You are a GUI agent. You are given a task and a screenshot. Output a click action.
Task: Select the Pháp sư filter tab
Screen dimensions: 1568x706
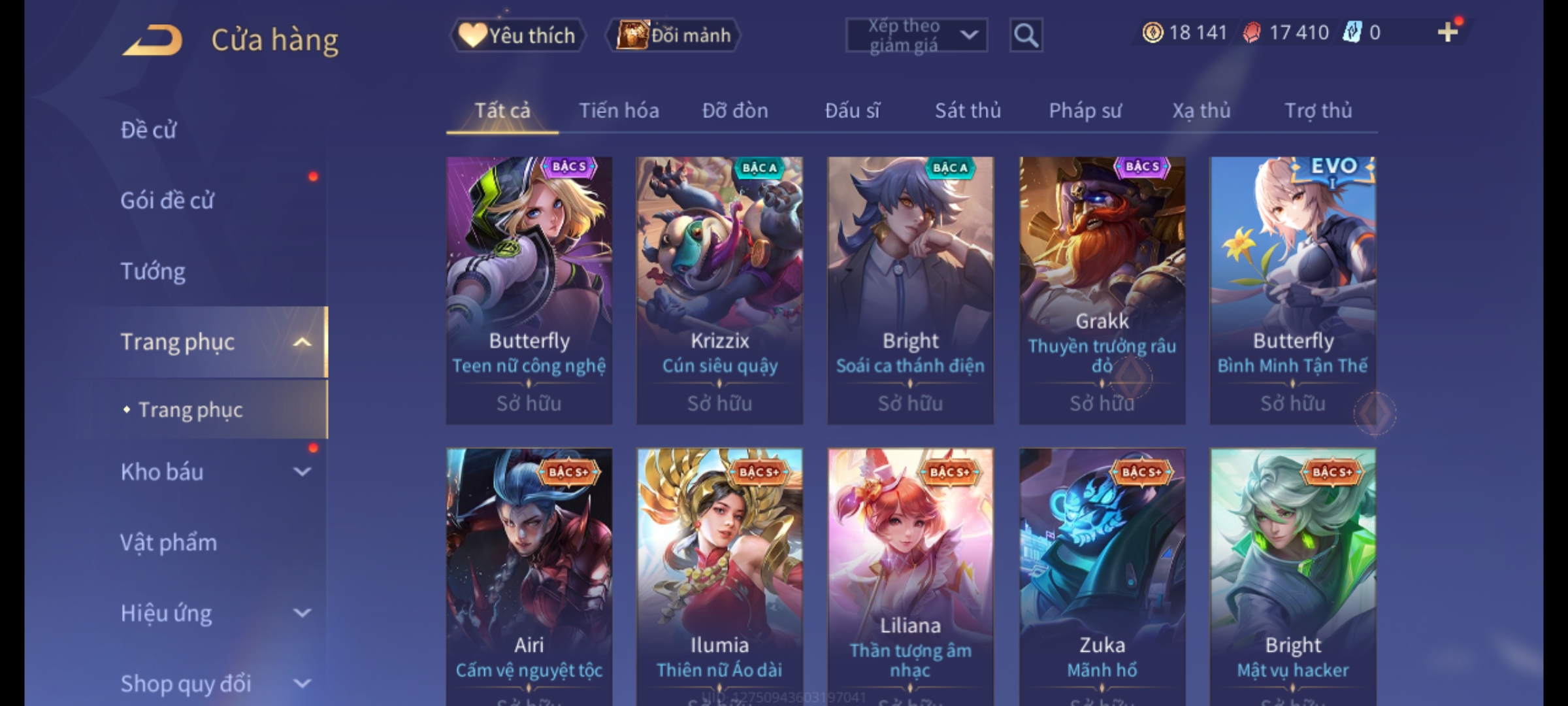pos(1085,110)
